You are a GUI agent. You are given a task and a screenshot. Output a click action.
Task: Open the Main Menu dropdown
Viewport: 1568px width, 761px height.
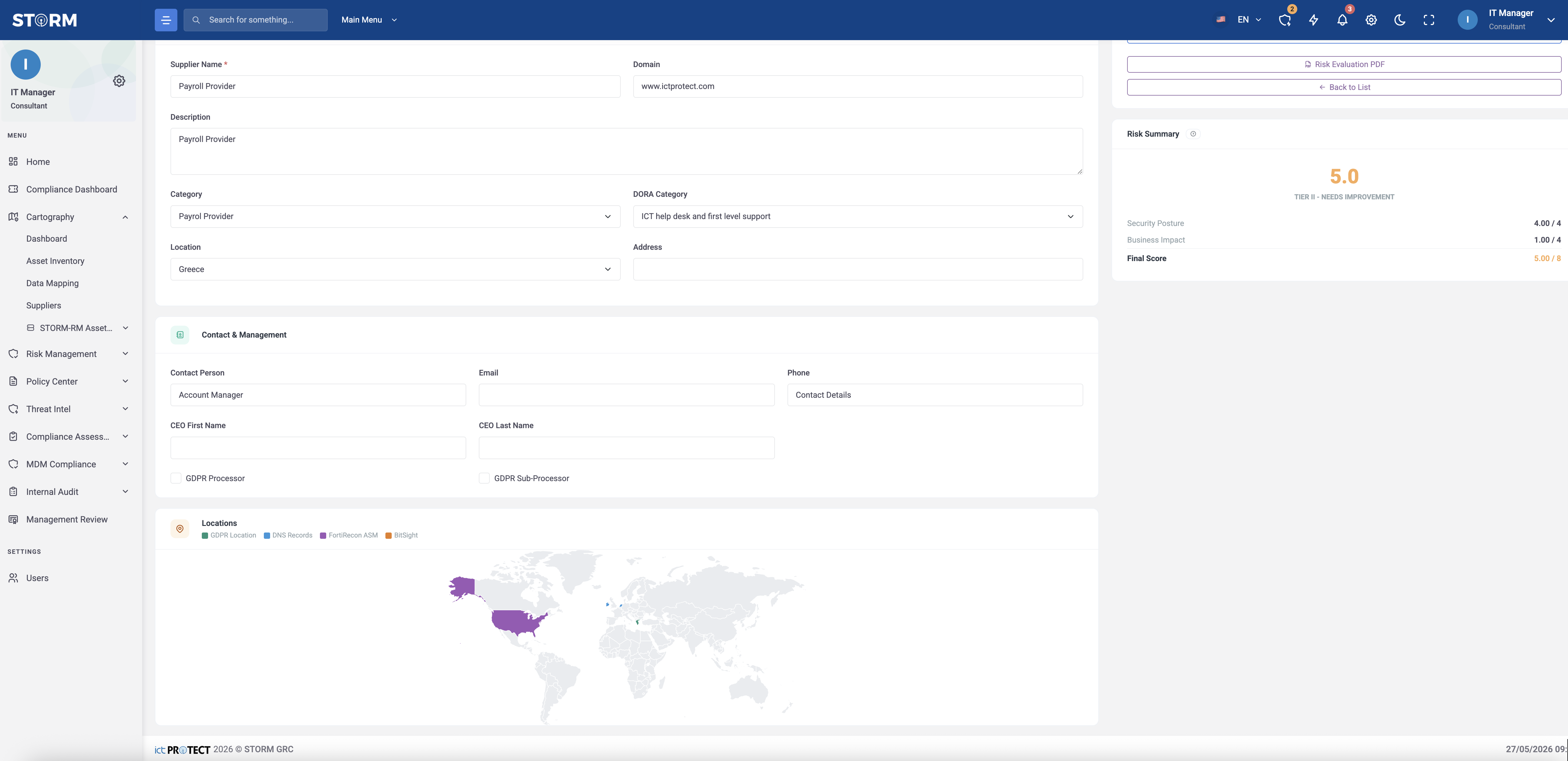369,20
